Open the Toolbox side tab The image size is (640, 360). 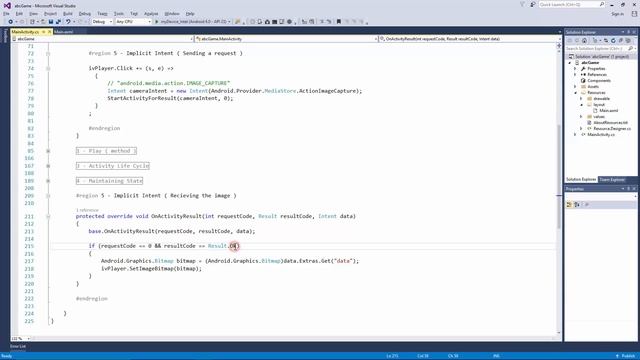5,36
